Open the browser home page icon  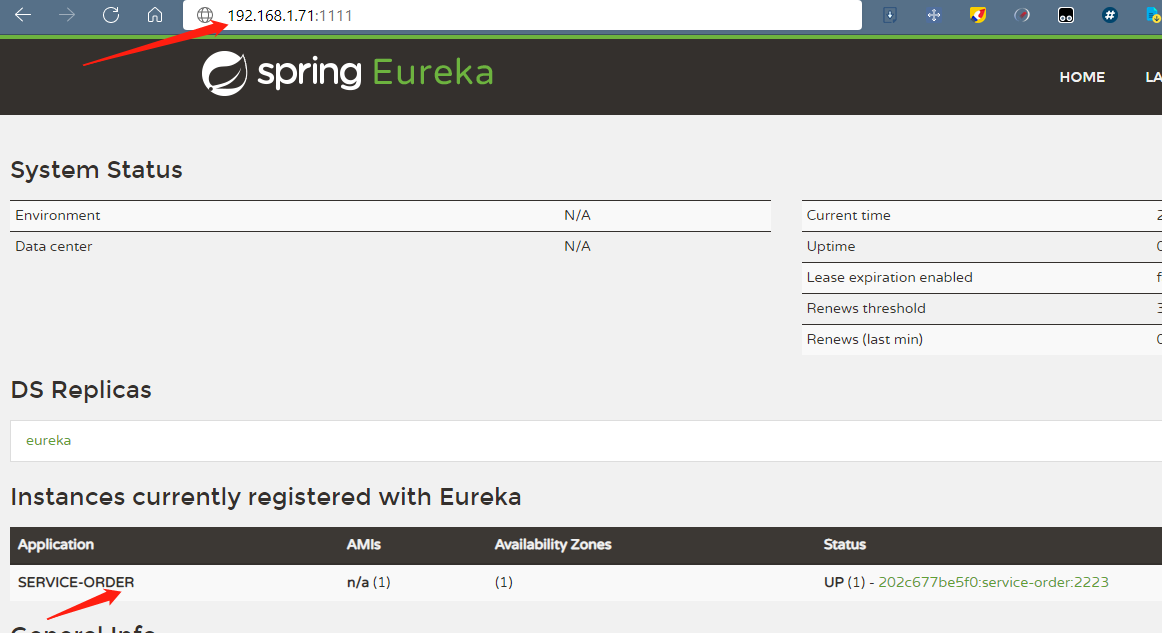click(155, 15)
